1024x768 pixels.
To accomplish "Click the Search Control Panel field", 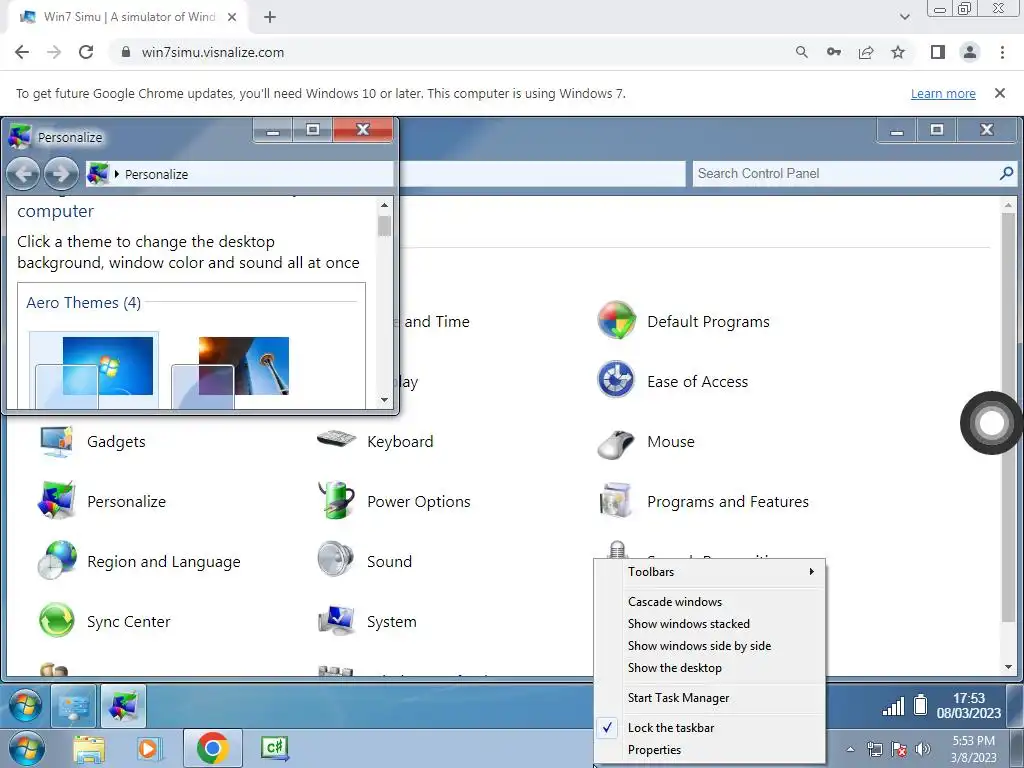I will [854, 173].
